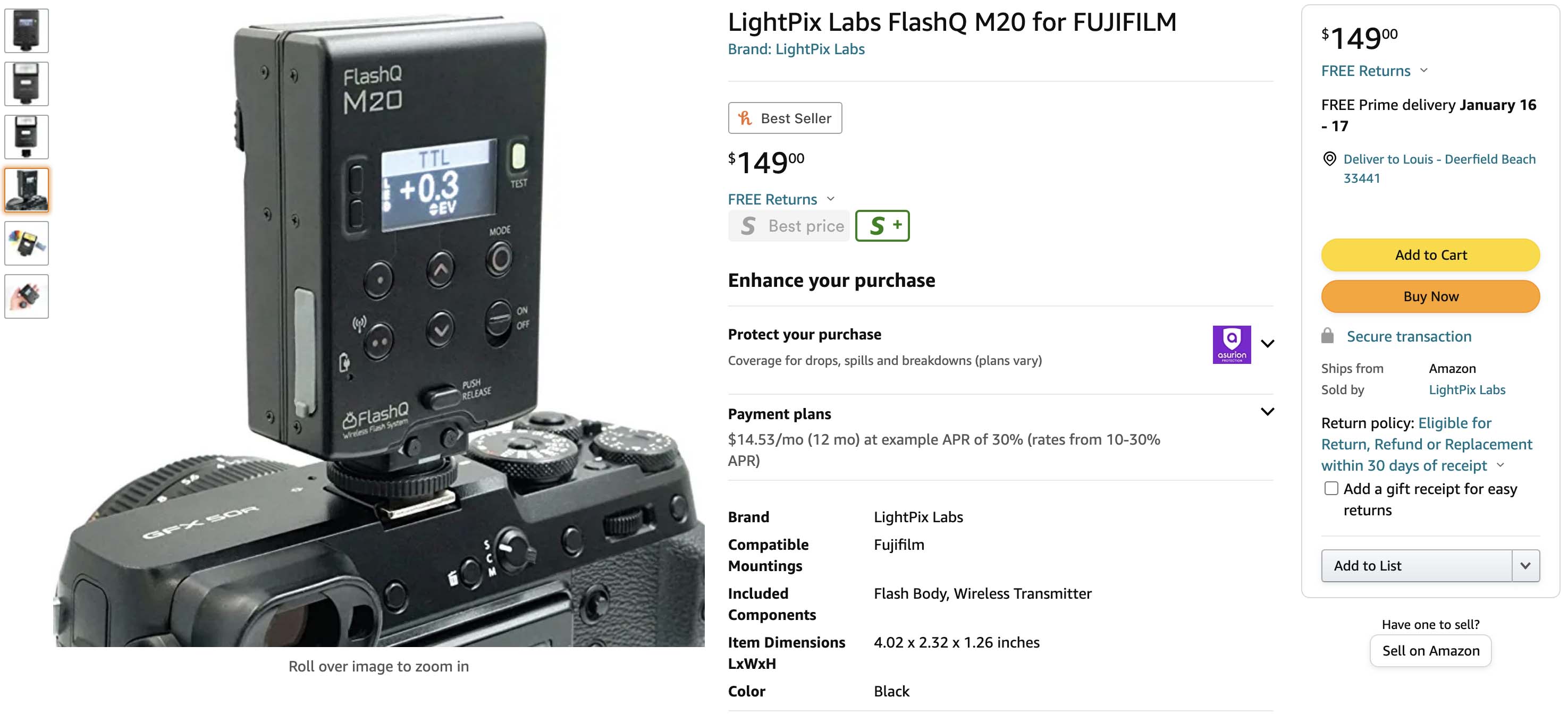Click the Best Seller badge icon
Viewport: 1568px width, 714px height.
tap(745, 118)
